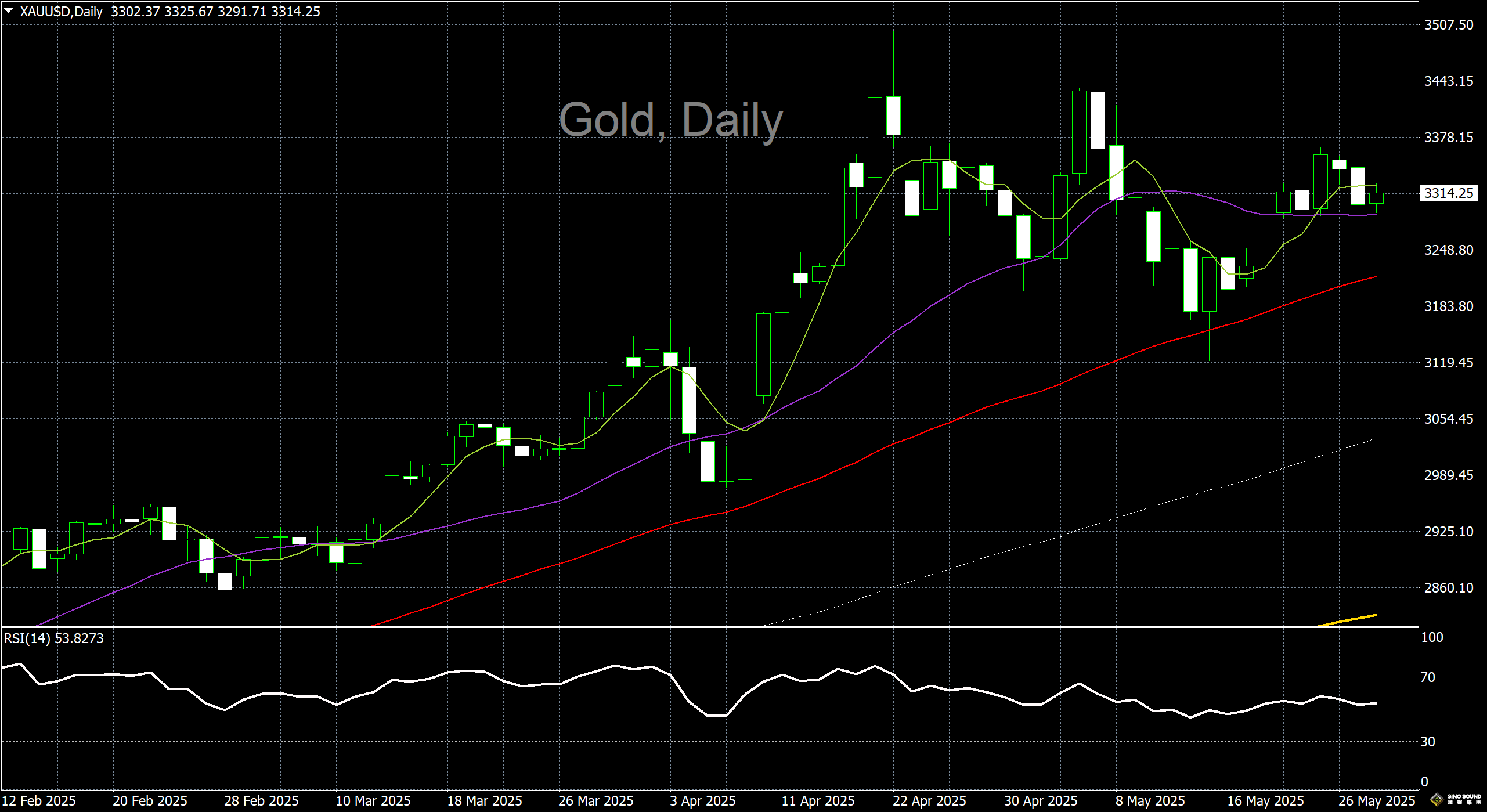
Task: Click the Sino Sound diamond logo
Action: tap(1436, 800)
